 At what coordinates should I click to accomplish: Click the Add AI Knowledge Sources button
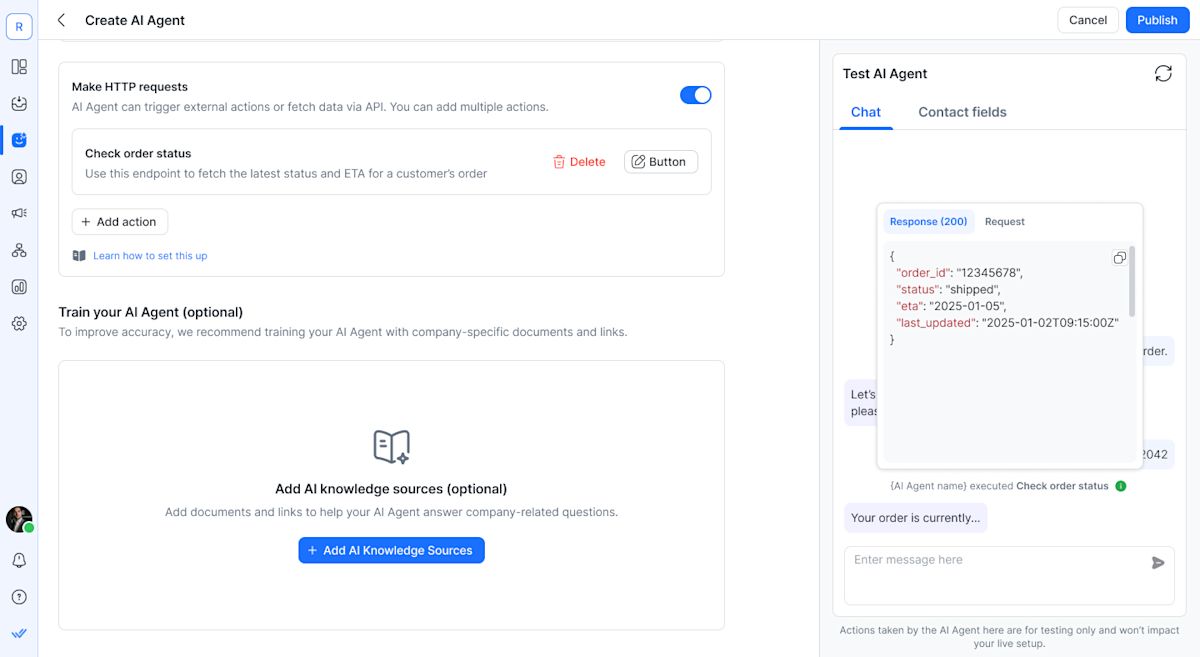[x=391, y=550]
